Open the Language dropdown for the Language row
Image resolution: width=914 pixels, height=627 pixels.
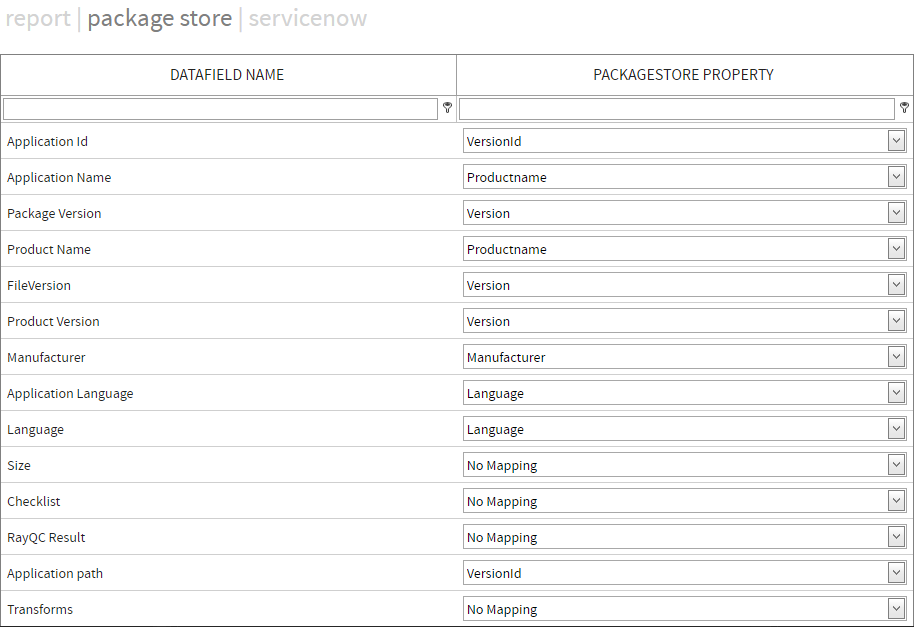896,428
